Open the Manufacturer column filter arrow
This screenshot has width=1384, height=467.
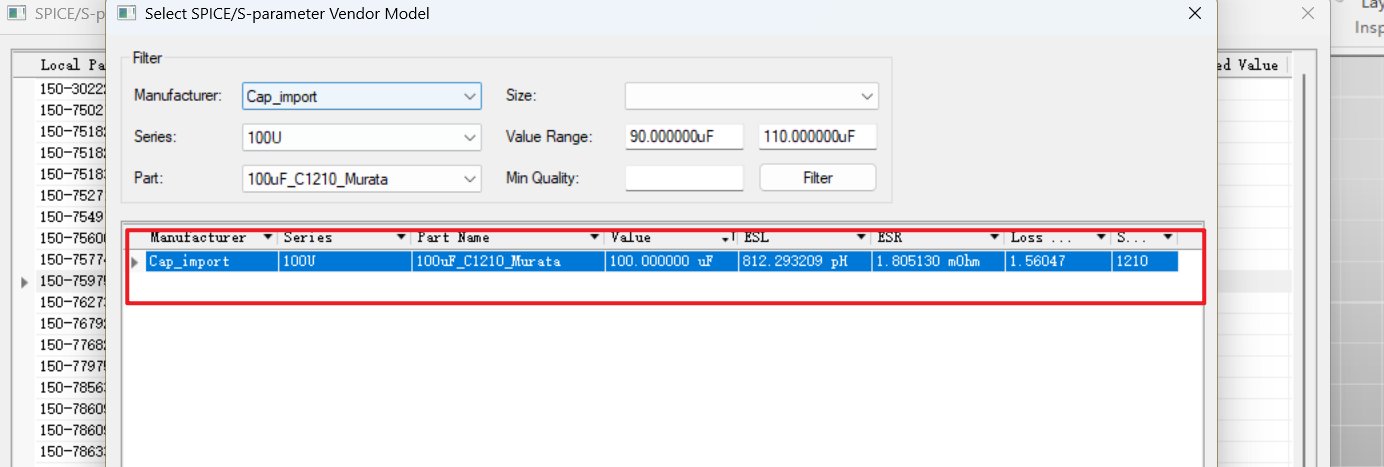pos(267,238)
